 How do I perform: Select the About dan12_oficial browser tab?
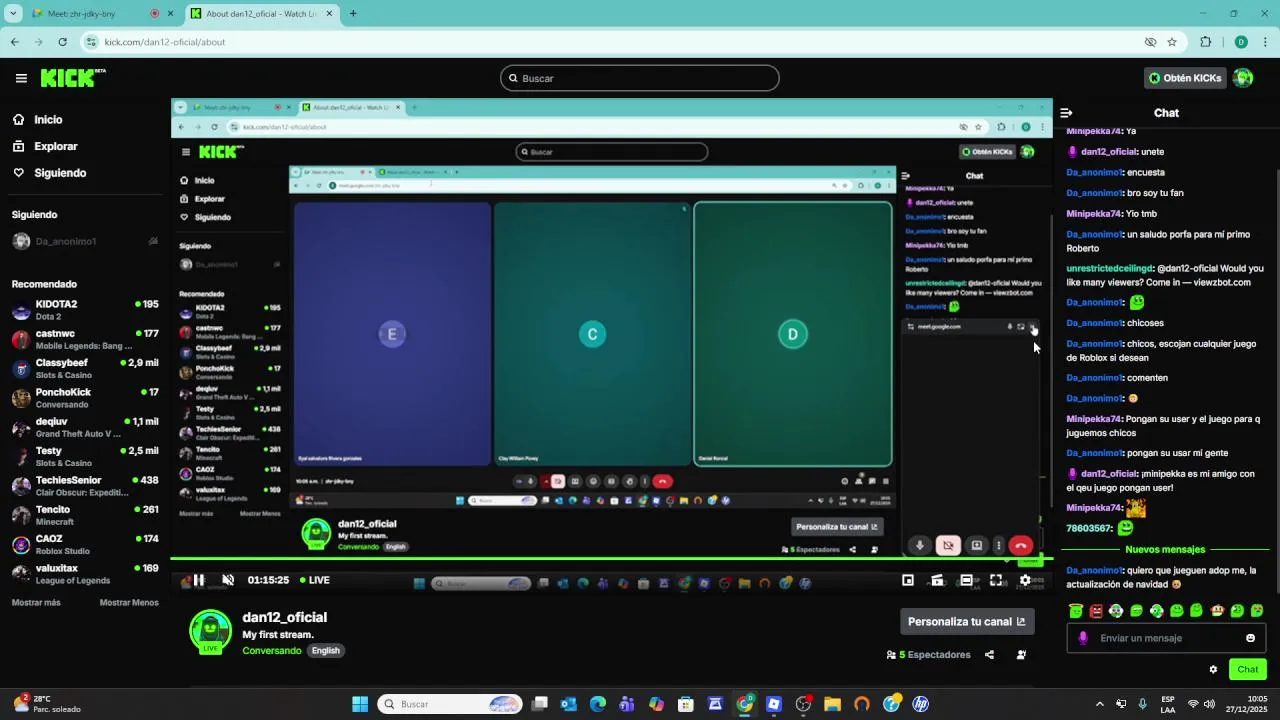point(260,14)
